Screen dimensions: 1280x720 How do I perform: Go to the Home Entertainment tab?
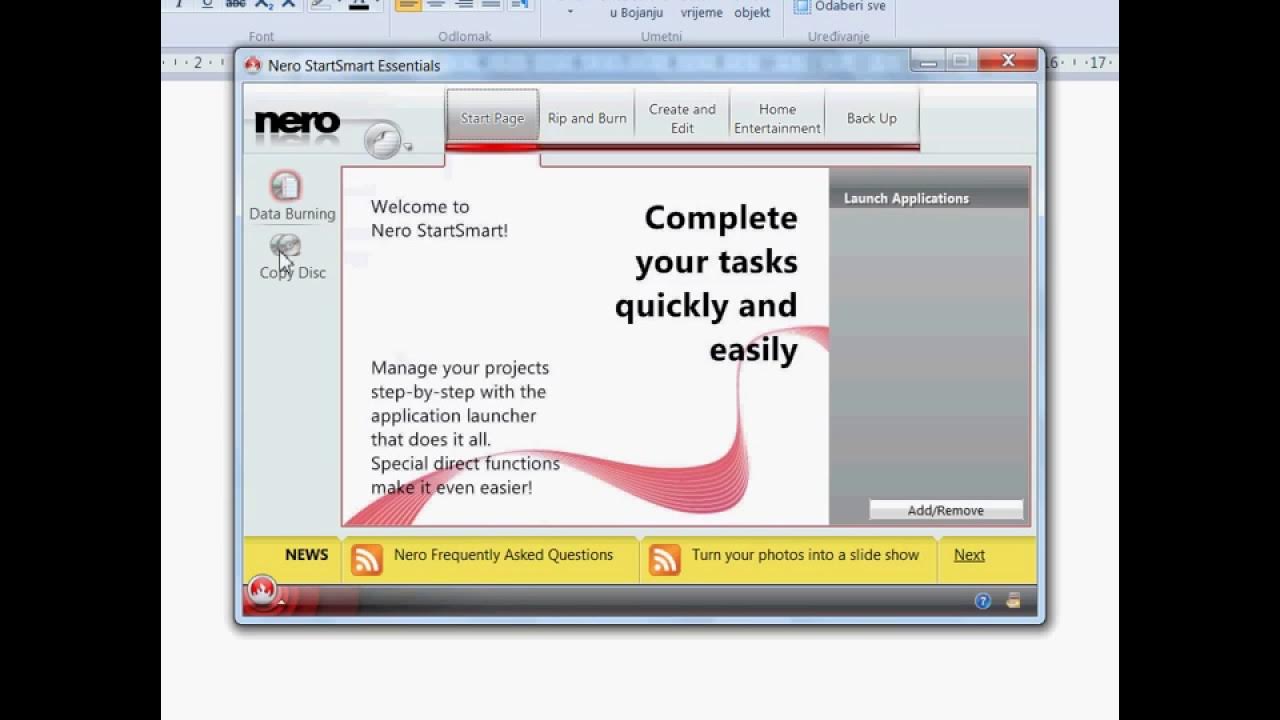pos(777,118)
